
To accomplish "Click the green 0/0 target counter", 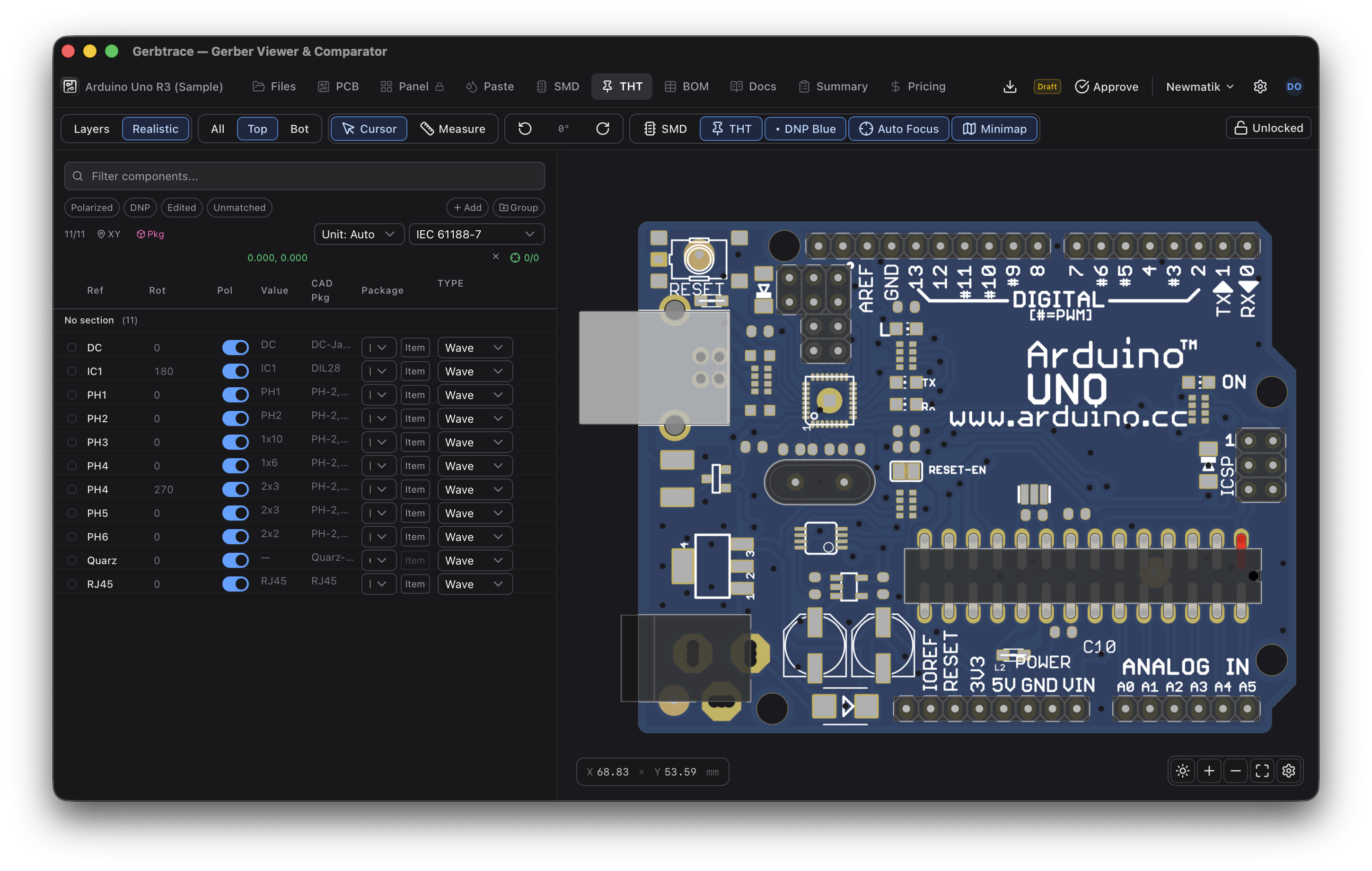I will (524, 258).
